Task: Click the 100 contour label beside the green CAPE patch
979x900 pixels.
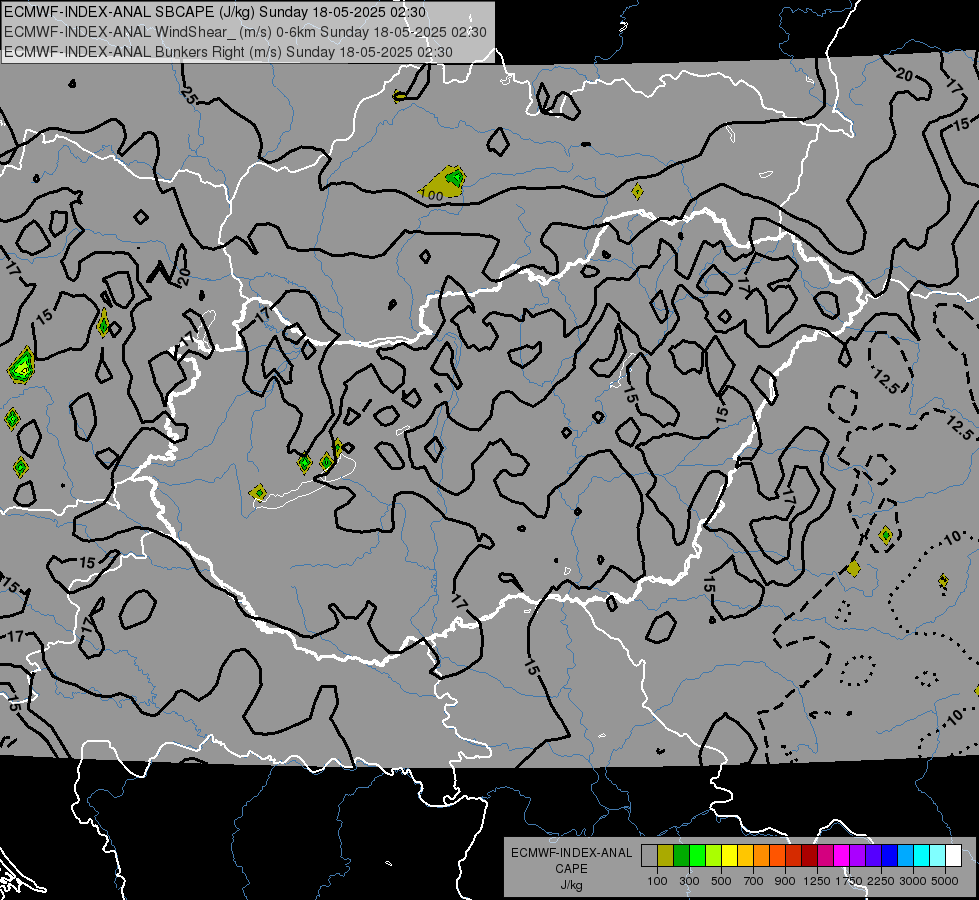Action: click(431, 195)
